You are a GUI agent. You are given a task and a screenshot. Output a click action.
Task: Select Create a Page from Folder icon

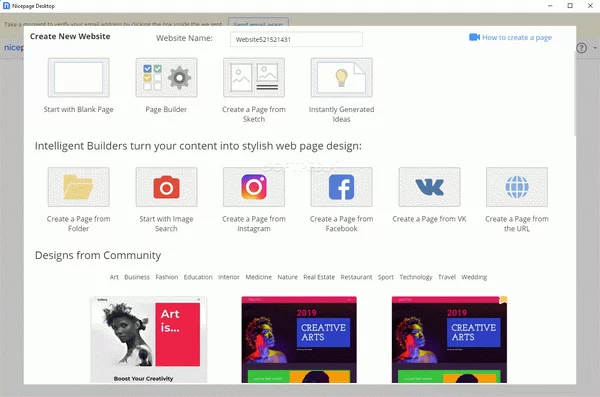click(78, 187)
